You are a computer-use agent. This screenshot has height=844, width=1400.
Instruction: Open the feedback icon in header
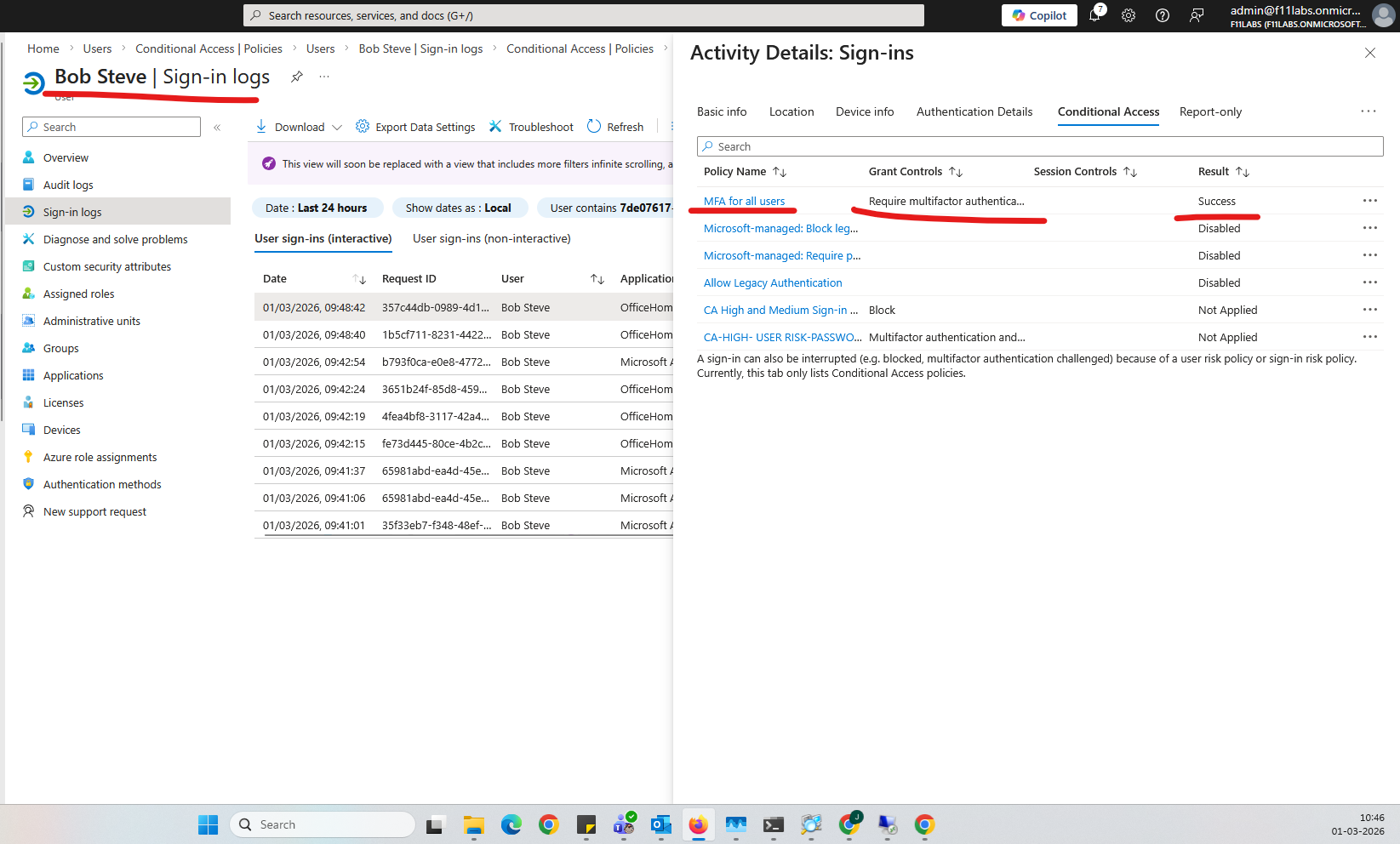pos(1197,15)
